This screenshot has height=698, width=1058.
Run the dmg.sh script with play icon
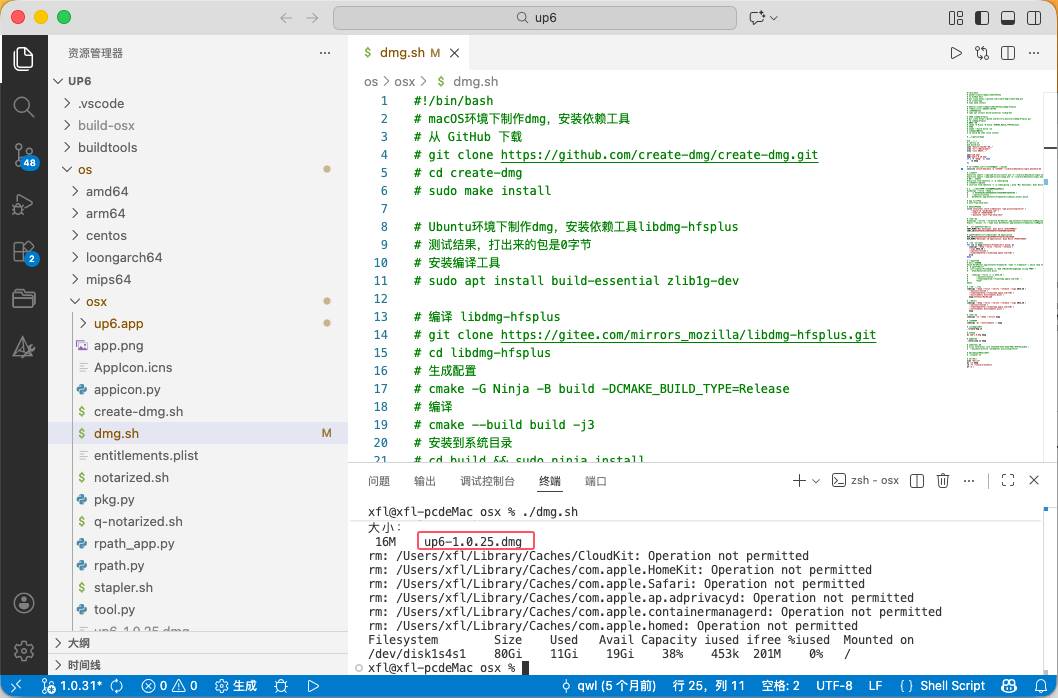pos(956,53)
